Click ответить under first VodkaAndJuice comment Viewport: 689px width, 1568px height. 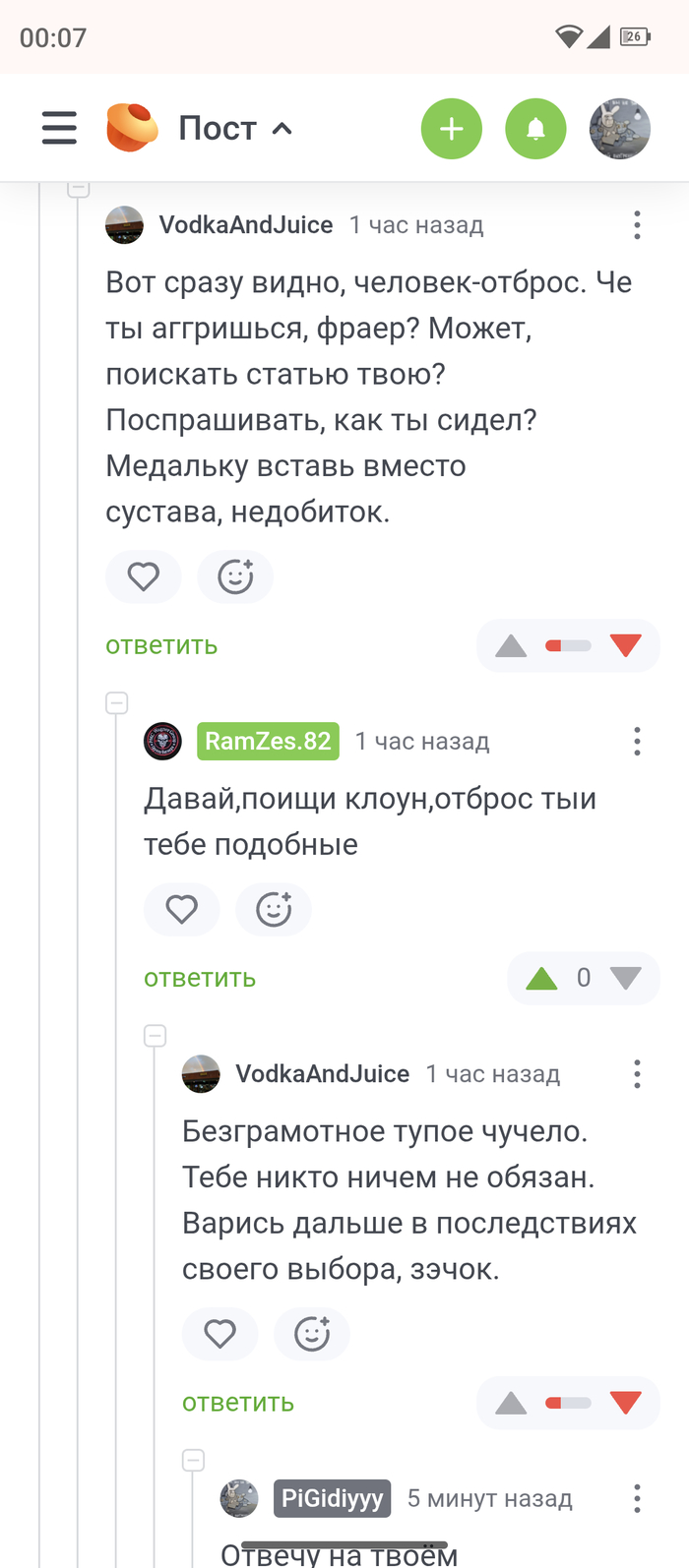(x=161, y=645)
